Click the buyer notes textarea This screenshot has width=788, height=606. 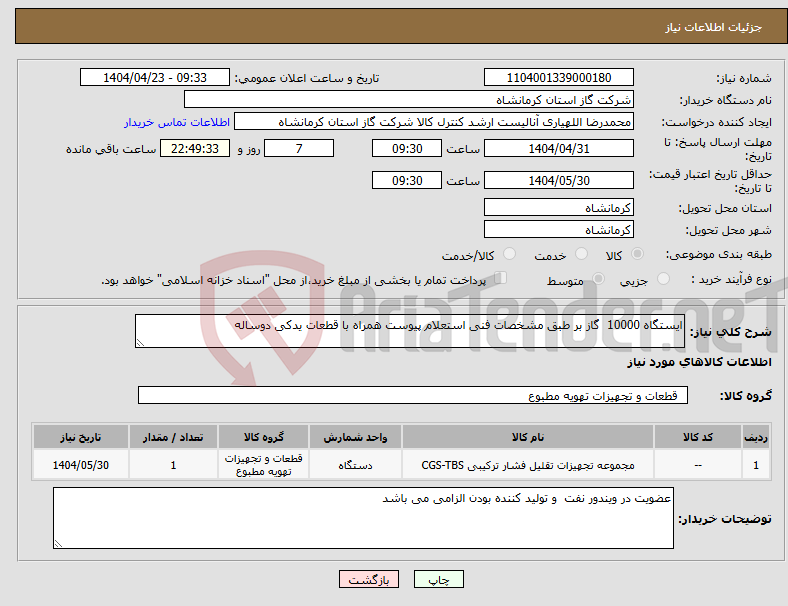pyautogui.click(x=363, y=518)
